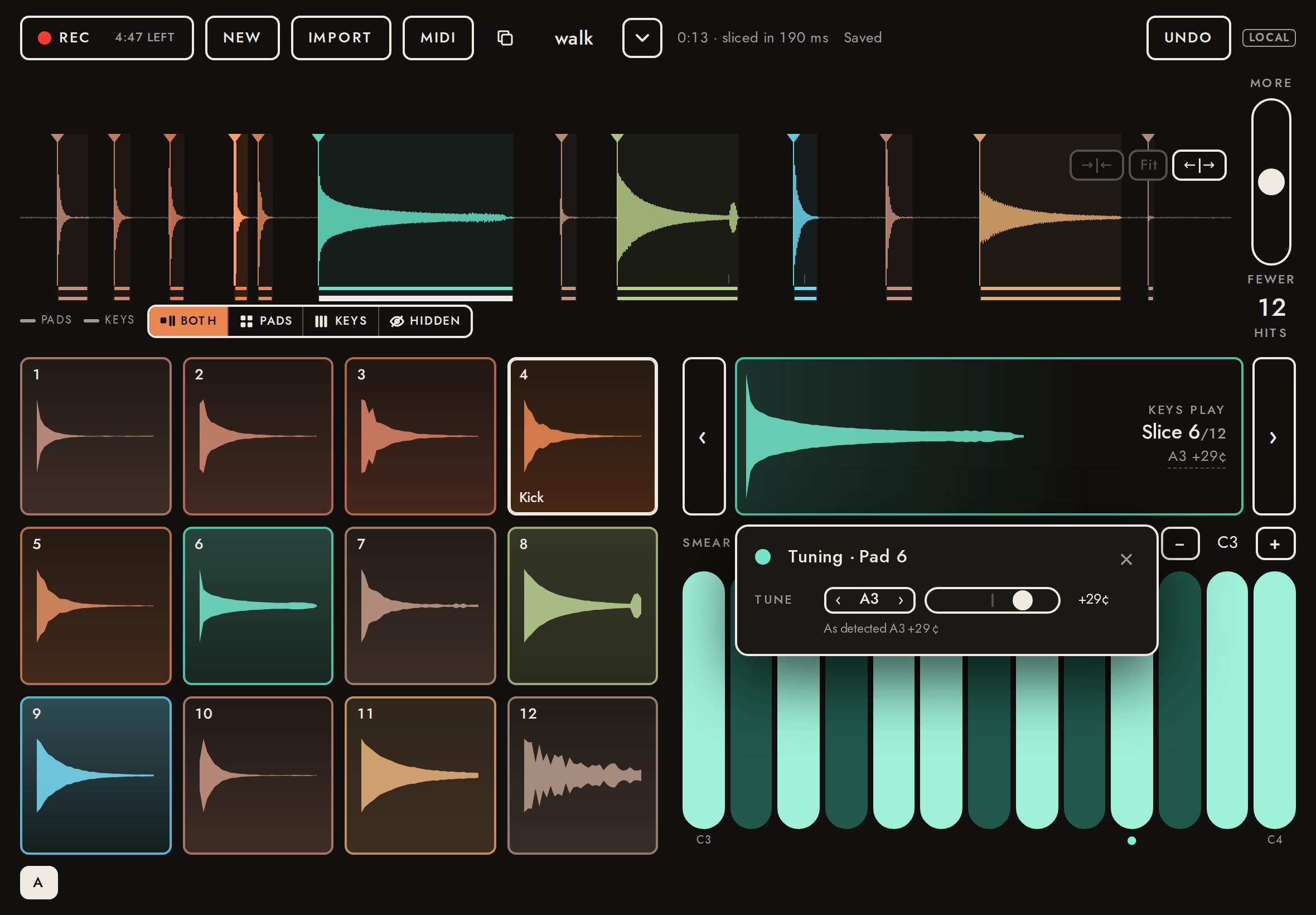Close the Tuning Pad 6 popup
The width and height of the screenshot is (1316, 915).
coord(1126,560)
